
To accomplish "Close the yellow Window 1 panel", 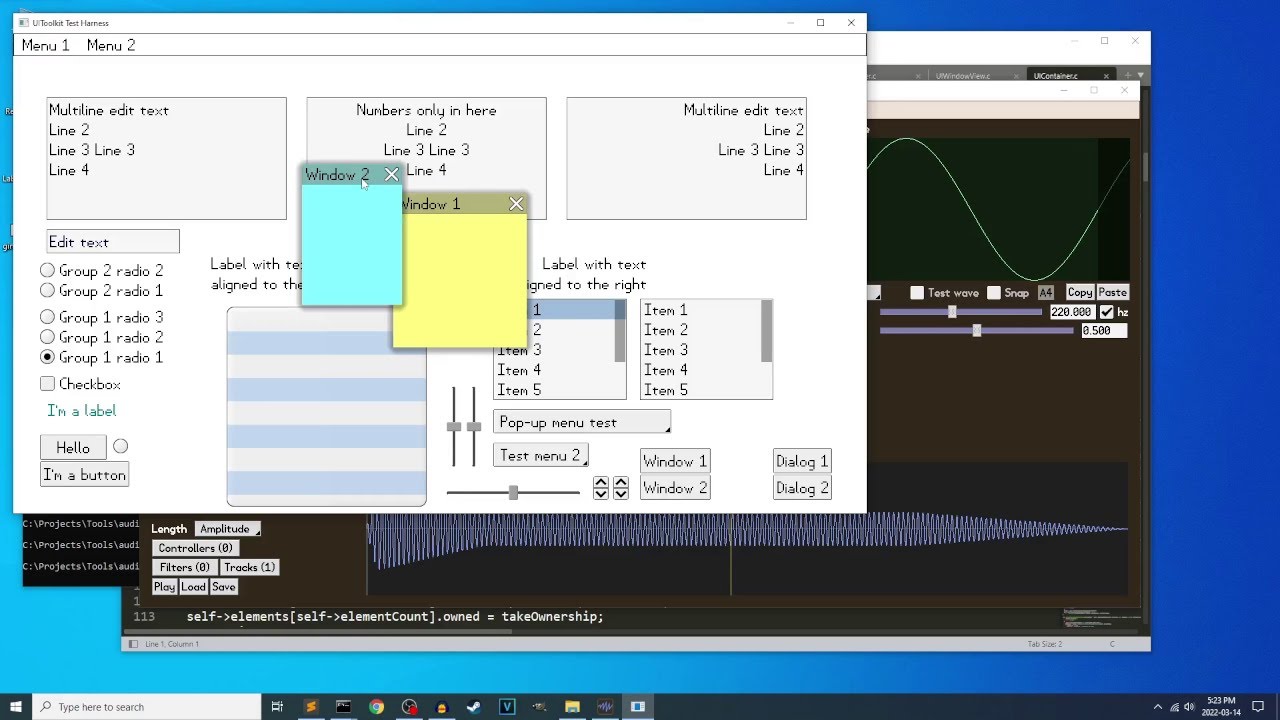I will (516, 204).
